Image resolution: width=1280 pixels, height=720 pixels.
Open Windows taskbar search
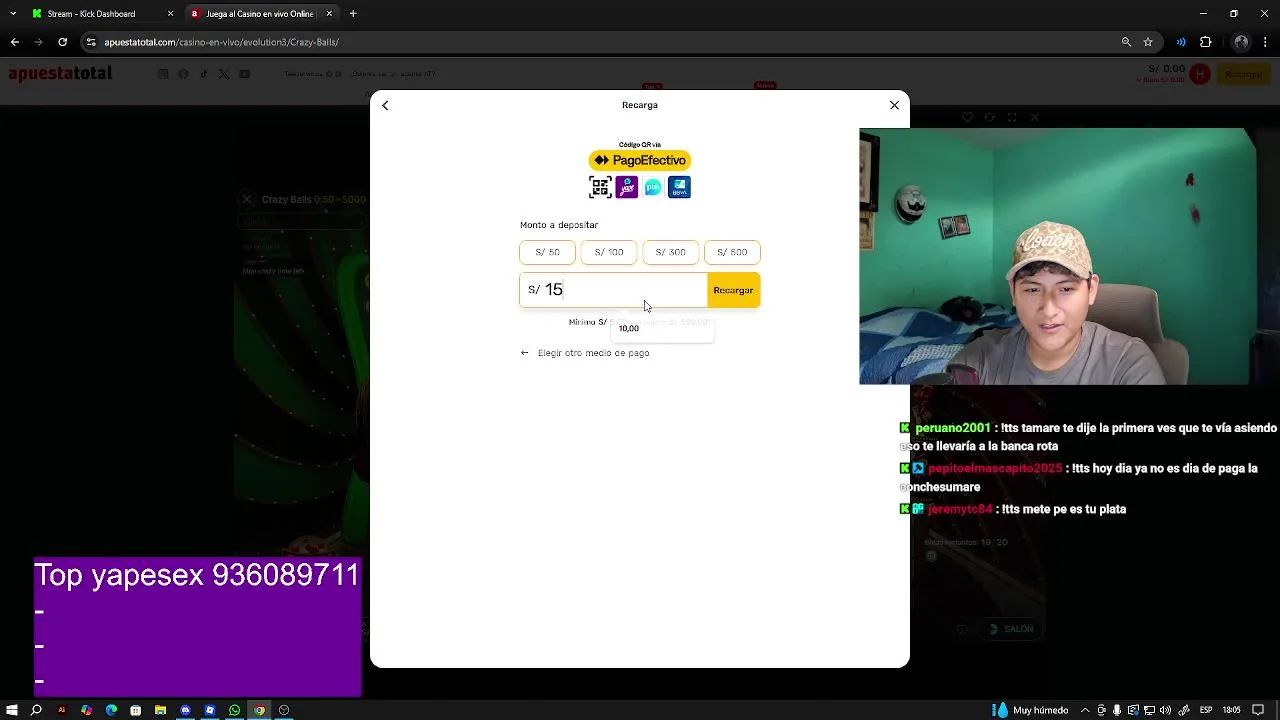pos(36,710)
